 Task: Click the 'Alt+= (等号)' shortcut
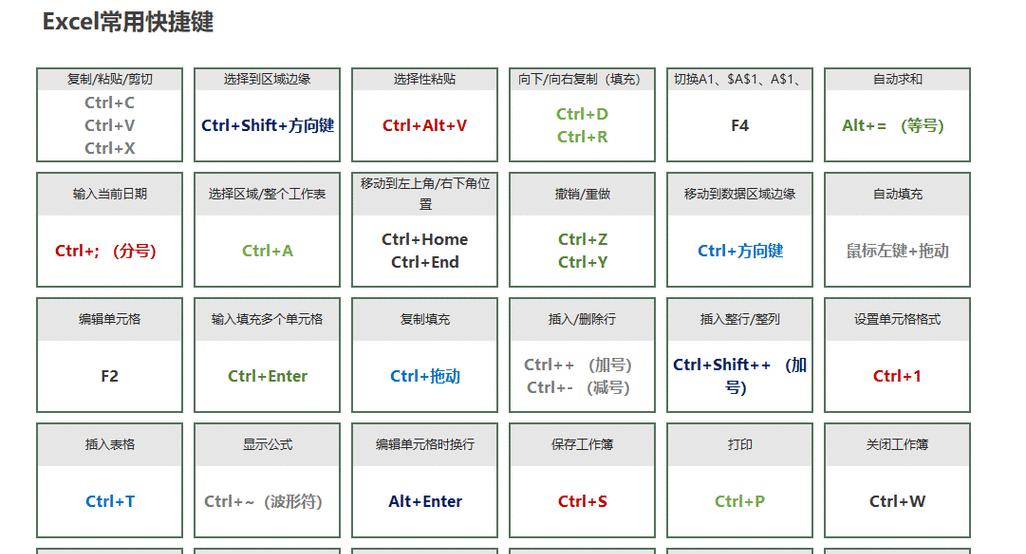(x=893, y=126)
